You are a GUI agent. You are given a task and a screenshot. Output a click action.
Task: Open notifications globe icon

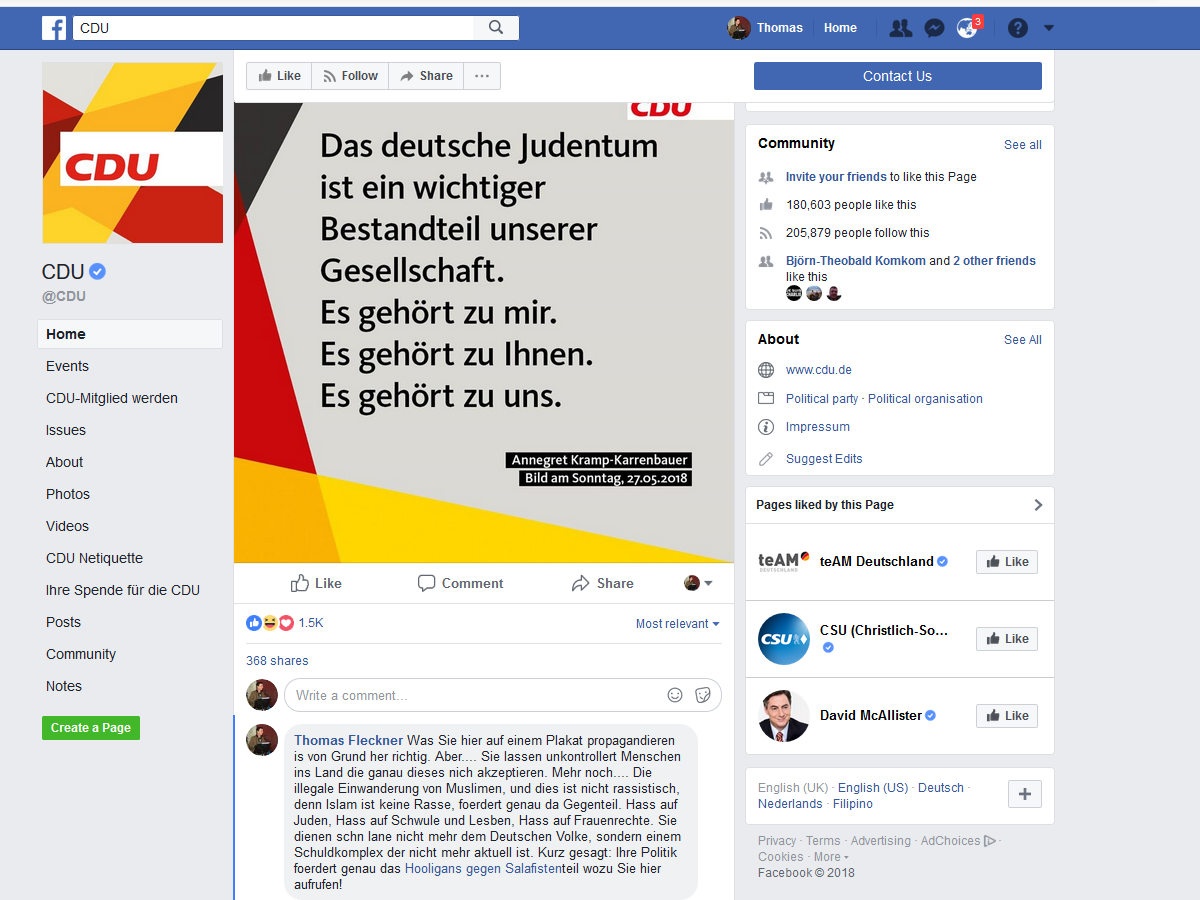pos(967,28)
